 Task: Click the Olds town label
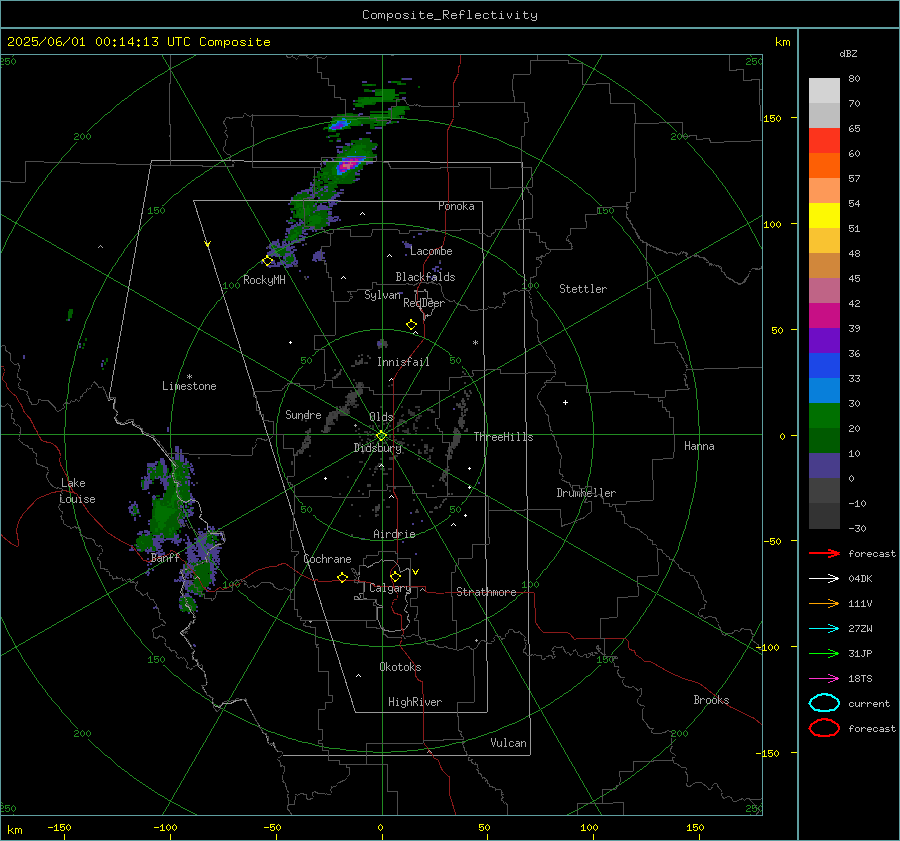click(x=381, y=417)
